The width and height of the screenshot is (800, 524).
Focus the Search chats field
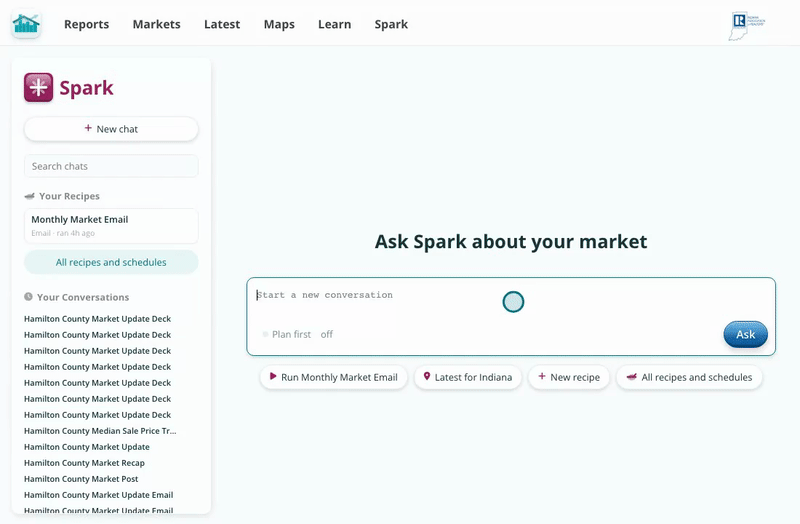pos(111,166)
